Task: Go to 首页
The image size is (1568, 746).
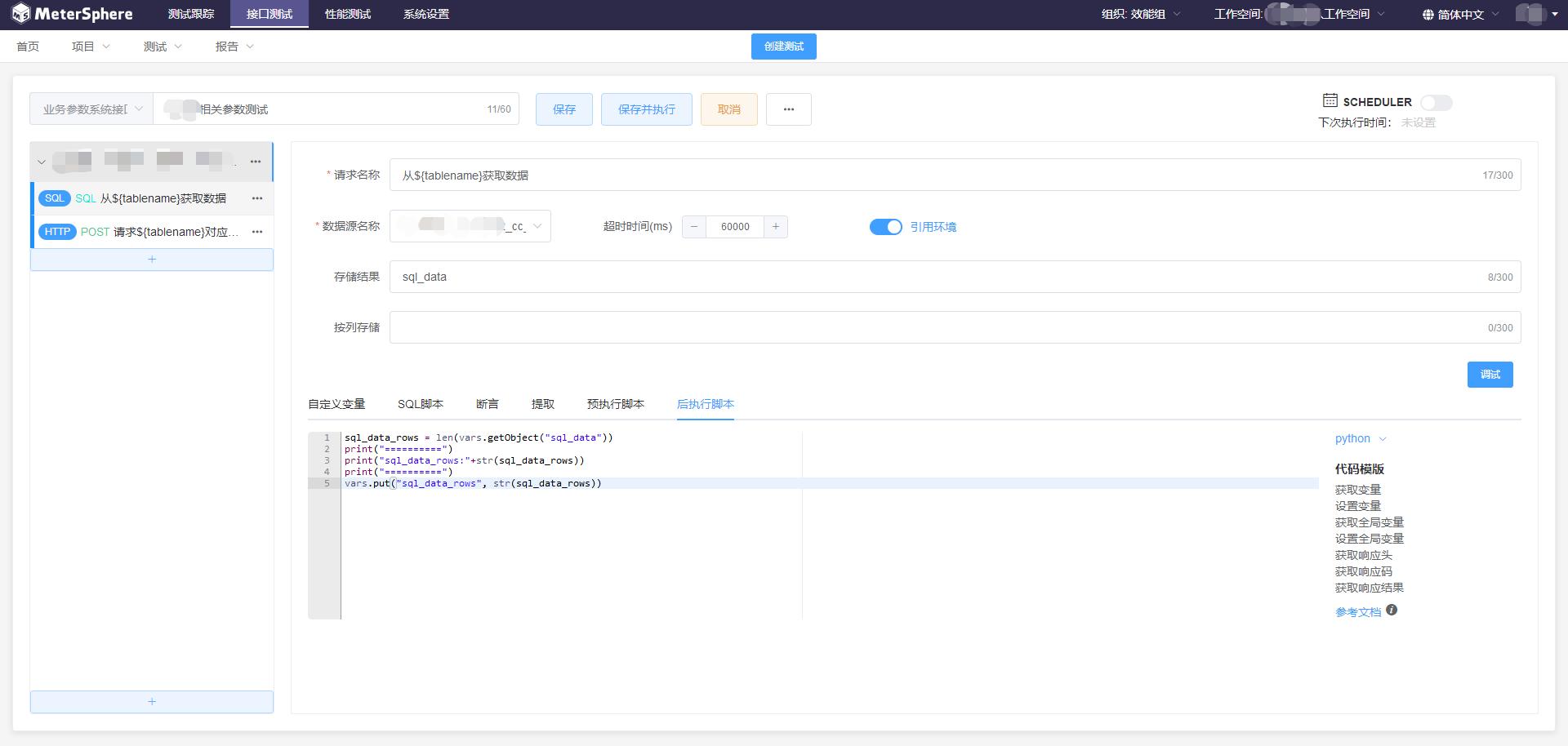Action: point(28,47)
